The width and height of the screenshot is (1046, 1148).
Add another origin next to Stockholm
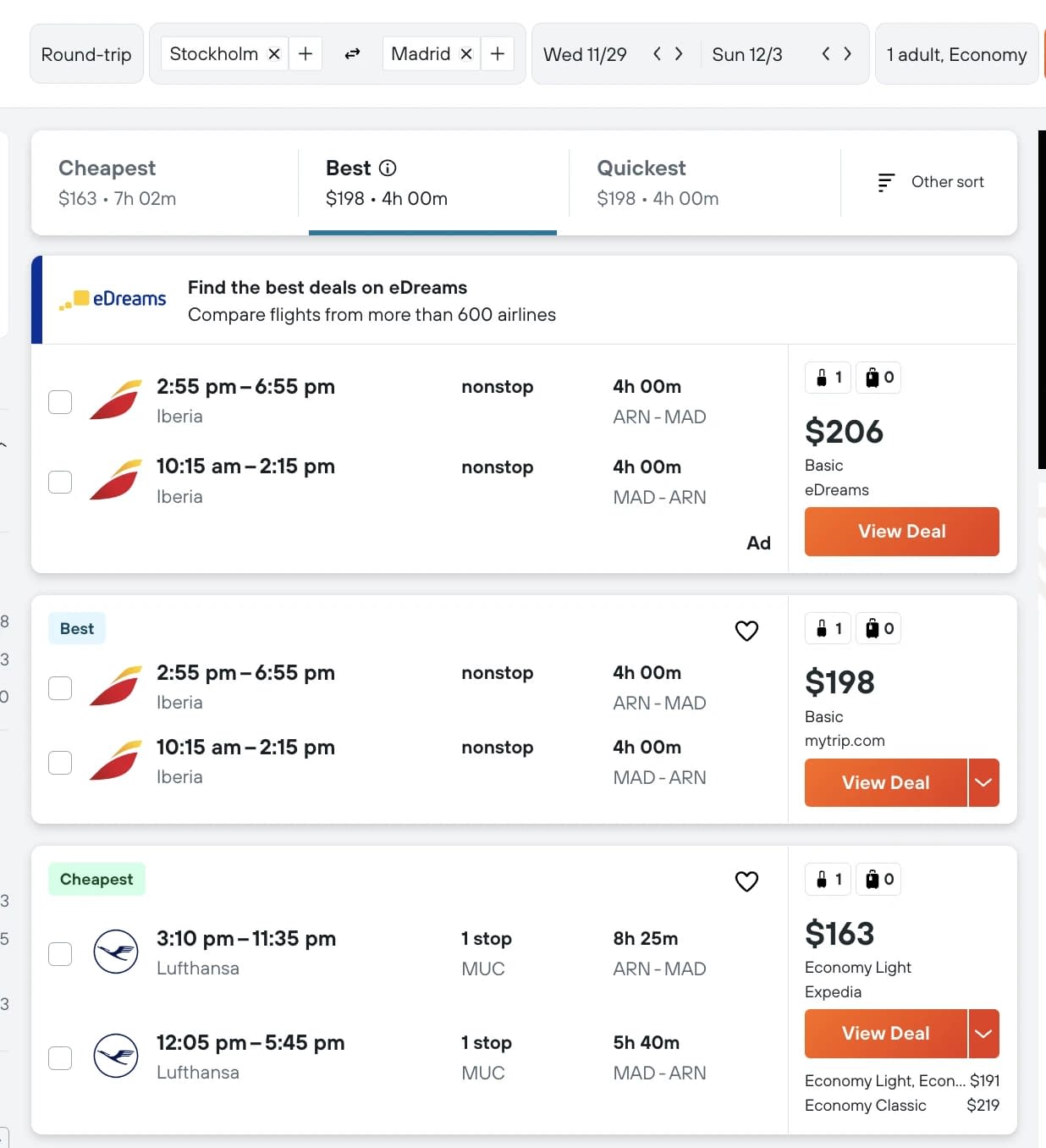click(x=306, y=54)
